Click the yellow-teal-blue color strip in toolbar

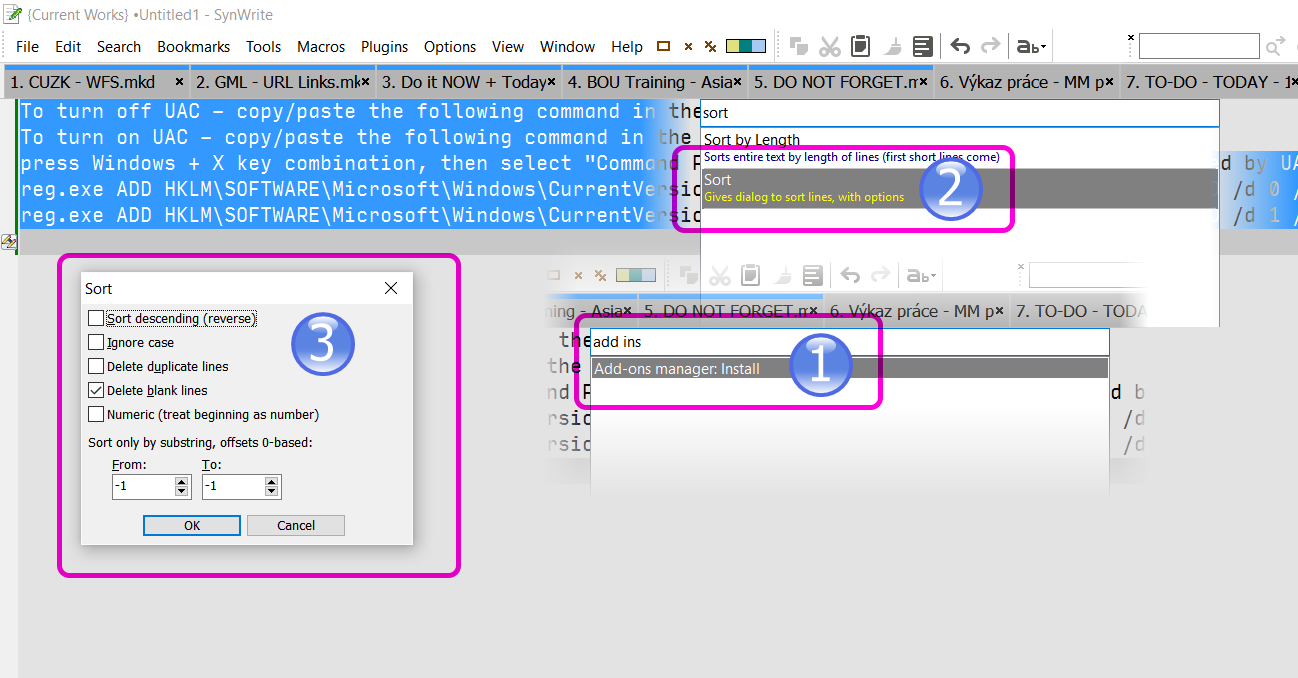coord(745,46)
